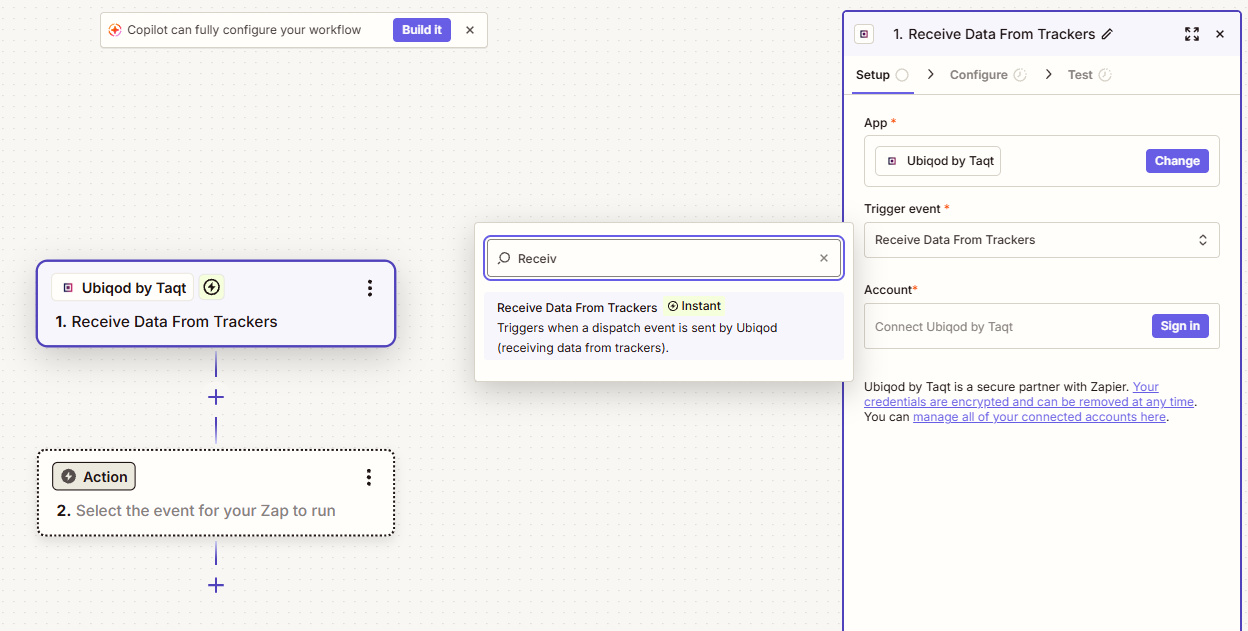Open manage all of your connected accounts link
This screenshot has width=1248, height=631.
1039,417
